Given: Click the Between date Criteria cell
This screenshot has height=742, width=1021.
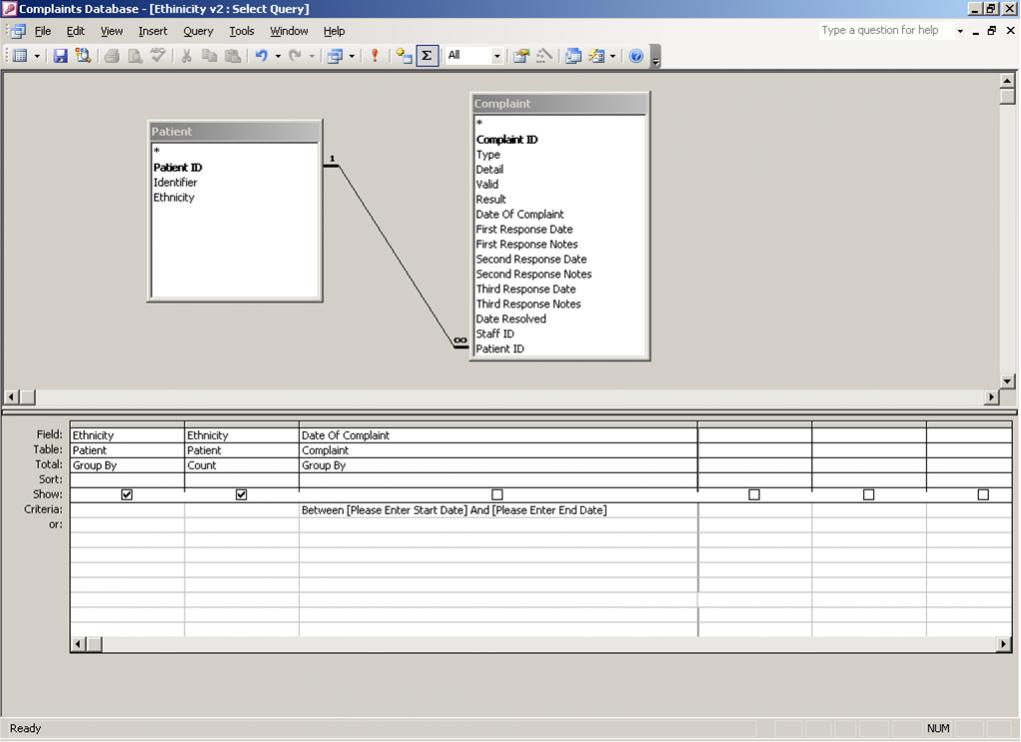Looking at the screenshot, I should (498, 510).
